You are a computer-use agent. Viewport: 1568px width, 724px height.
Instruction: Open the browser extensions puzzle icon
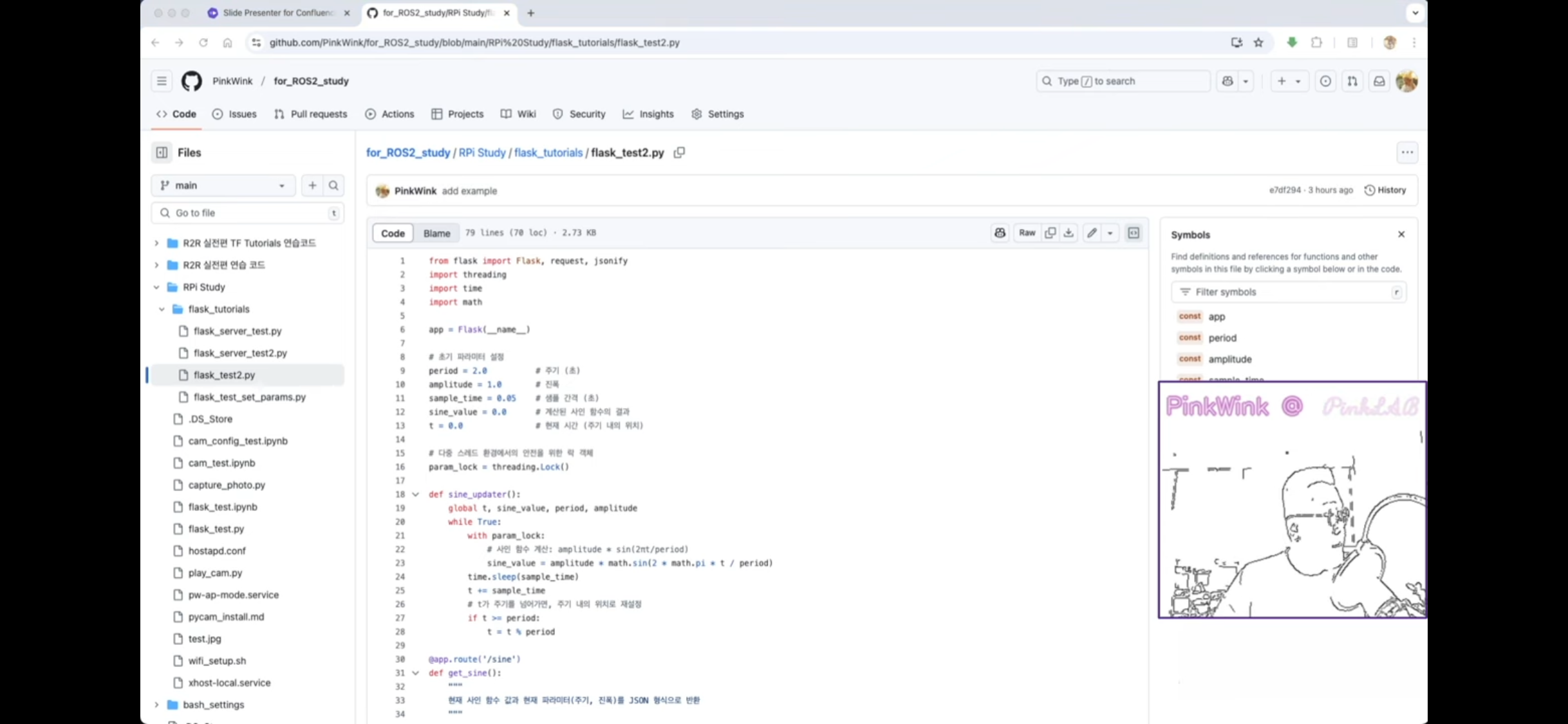click(x=1316, y=42)
